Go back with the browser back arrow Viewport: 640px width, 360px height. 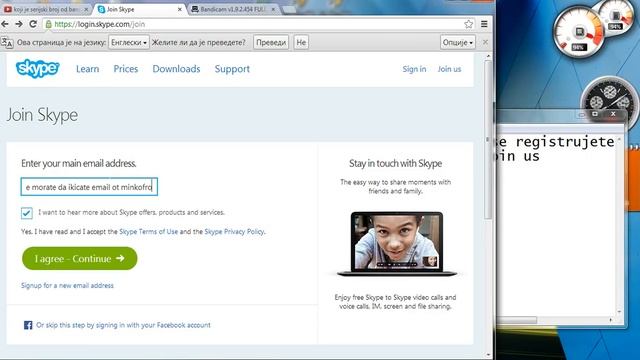(x=5, y=24)
